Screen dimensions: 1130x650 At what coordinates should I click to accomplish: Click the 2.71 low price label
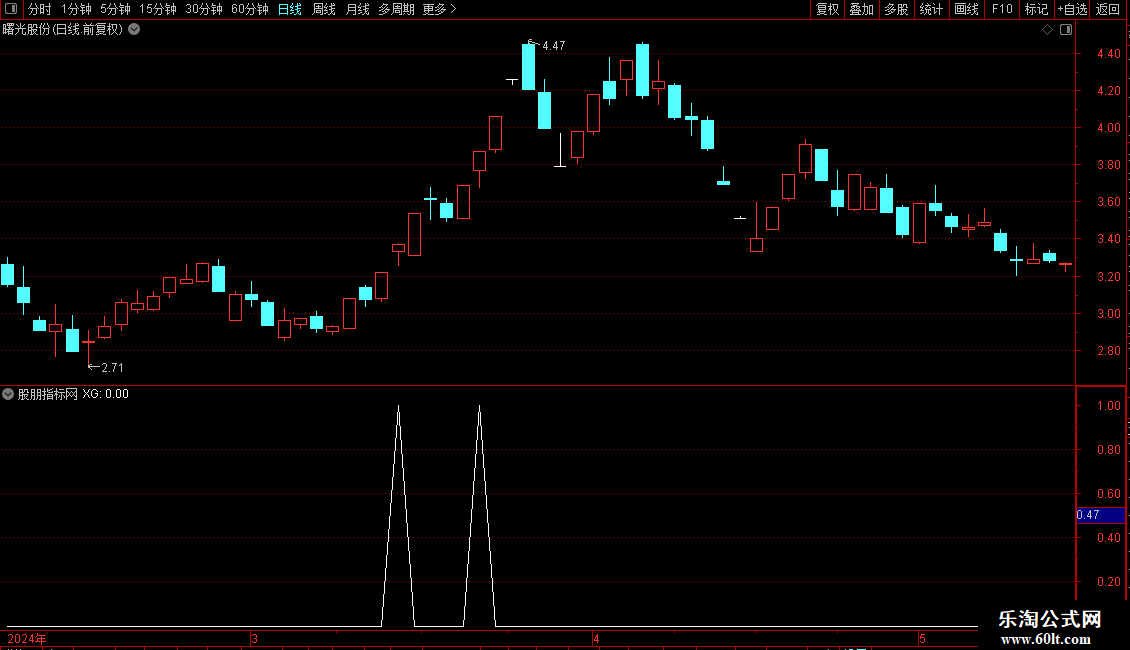[112, 368]
